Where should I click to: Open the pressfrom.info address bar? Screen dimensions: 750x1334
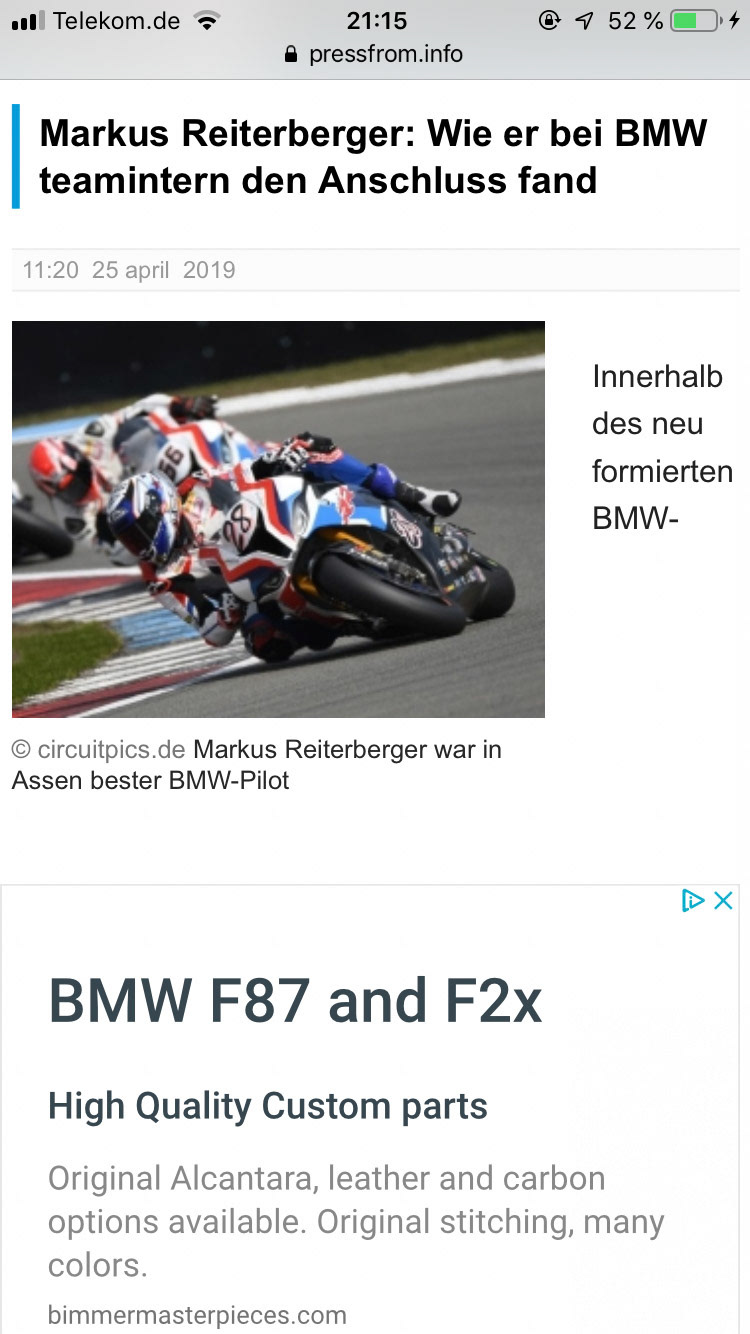pyautogui.click(x=375, y=54)
